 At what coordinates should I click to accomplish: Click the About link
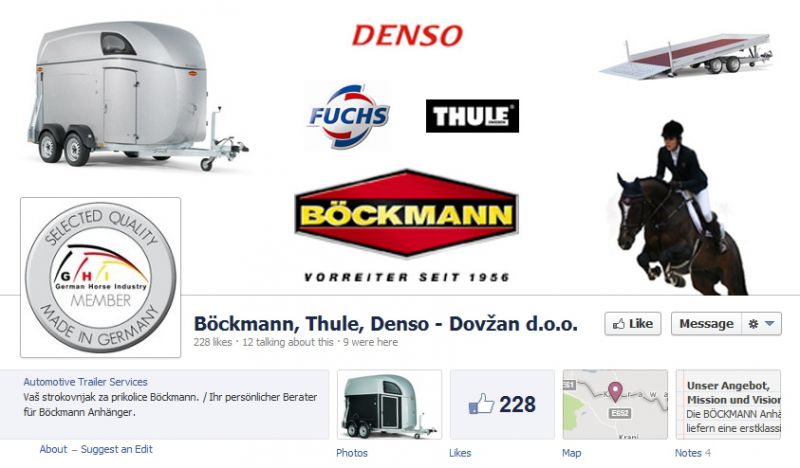[x=53, y=449]
